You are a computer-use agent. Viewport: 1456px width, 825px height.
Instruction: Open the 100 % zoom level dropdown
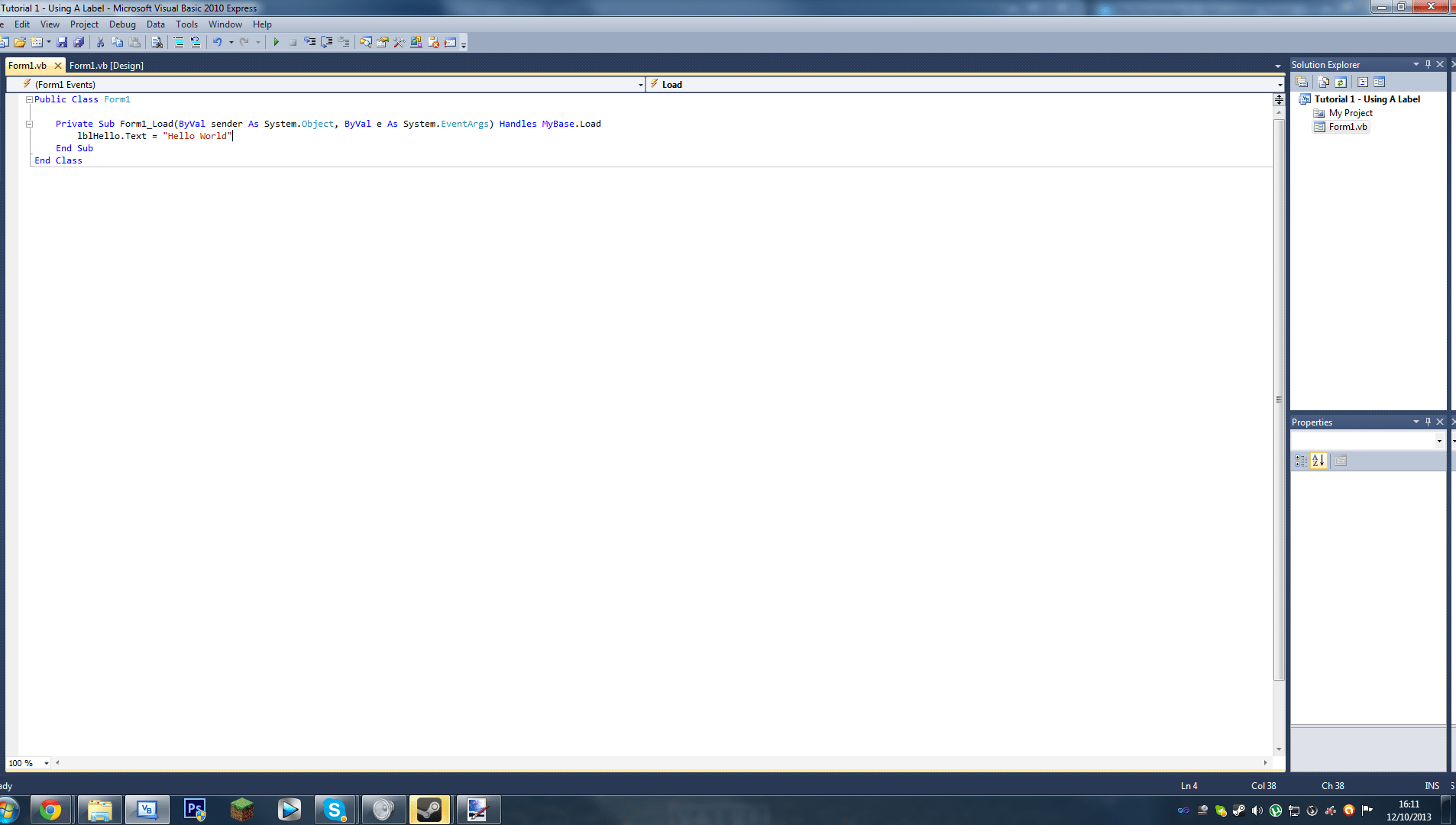point(47,763)
